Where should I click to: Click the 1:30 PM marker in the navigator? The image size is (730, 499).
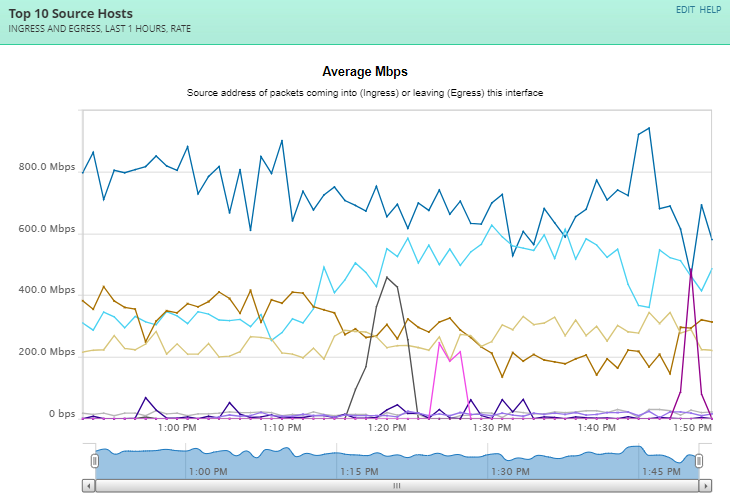tap(510, 472)
